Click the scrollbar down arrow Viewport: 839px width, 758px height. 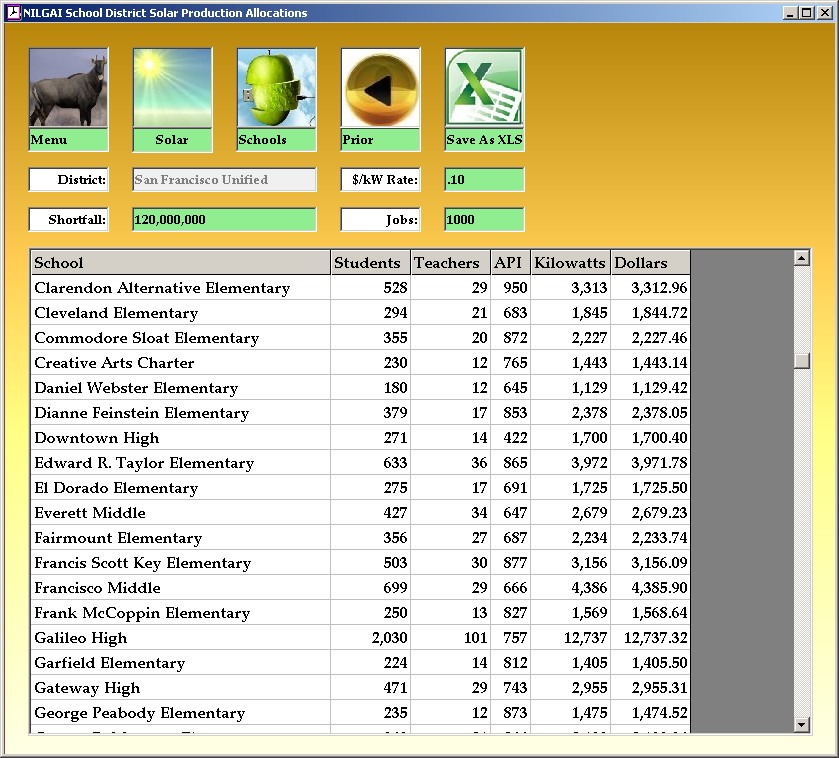click(801, 724)
